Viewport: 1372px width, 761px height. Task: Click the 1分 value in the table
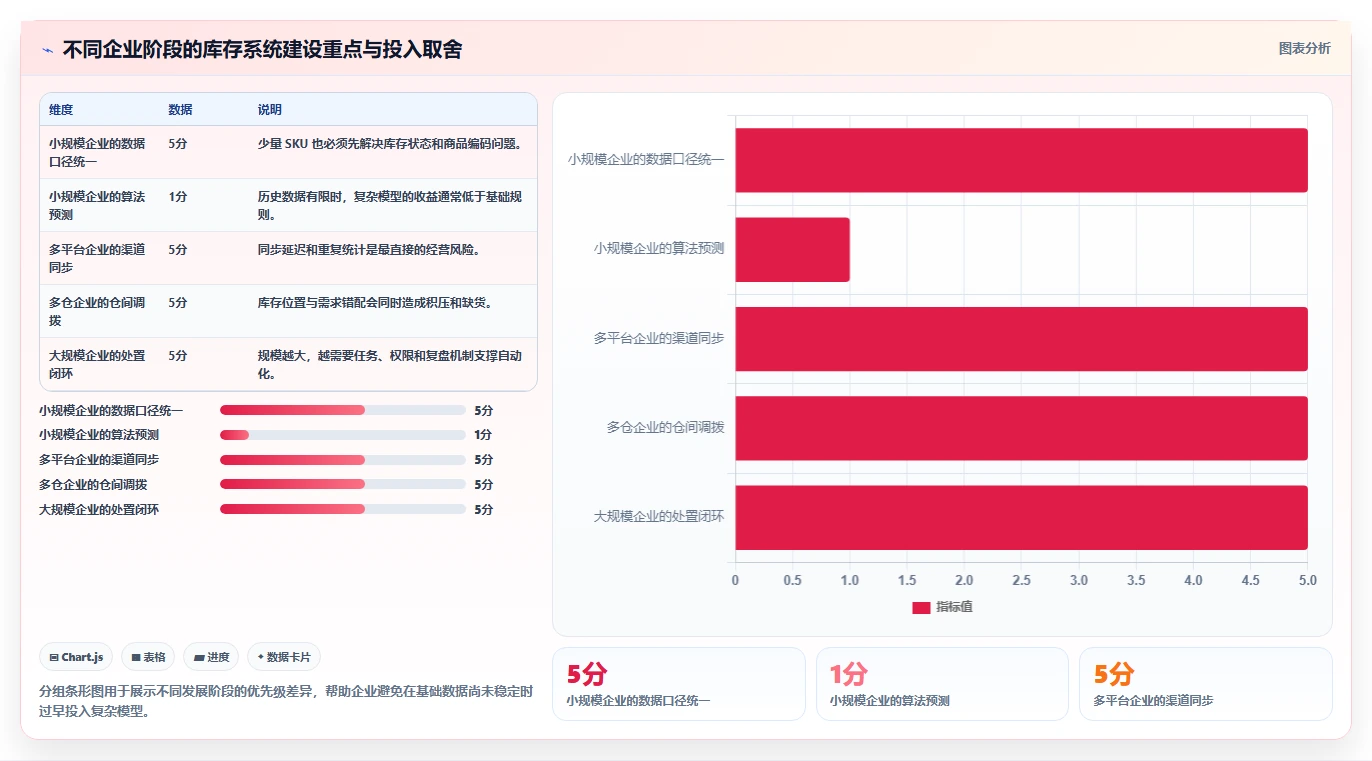[178, 197]
